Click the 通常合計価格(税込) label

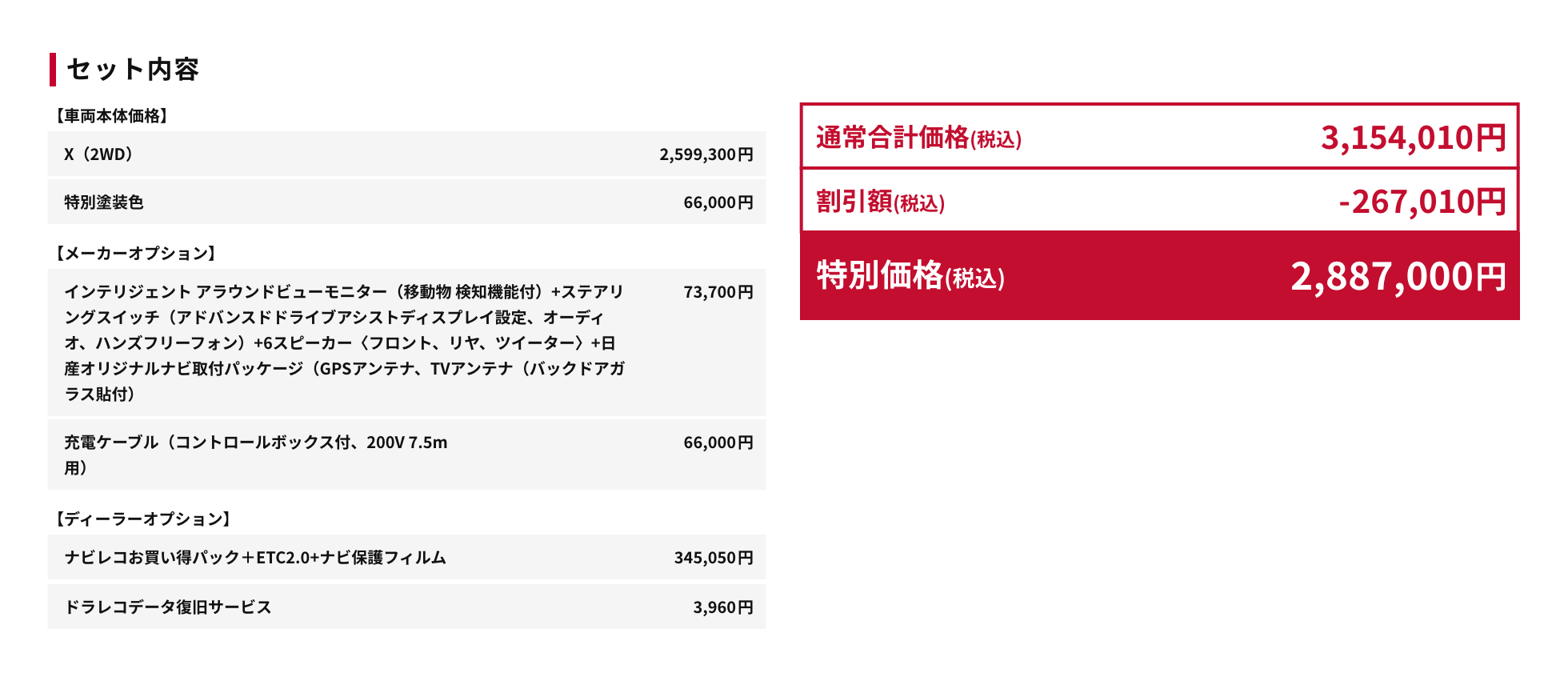(x=919, y=138)
